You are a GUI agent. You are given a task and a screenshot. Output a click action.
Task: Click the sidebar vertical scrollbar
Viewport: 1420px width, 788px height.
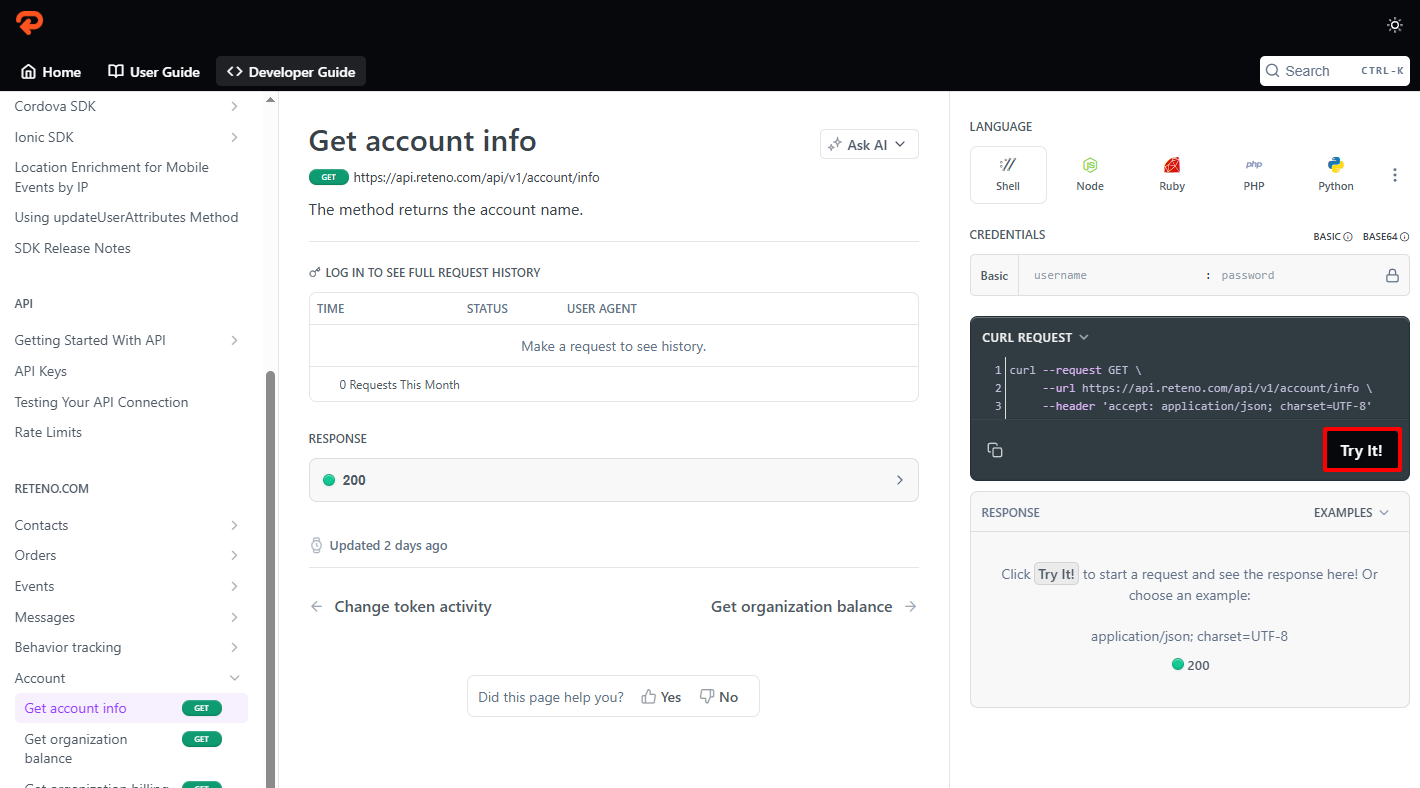pyautogui.click(x=270, y=578)
